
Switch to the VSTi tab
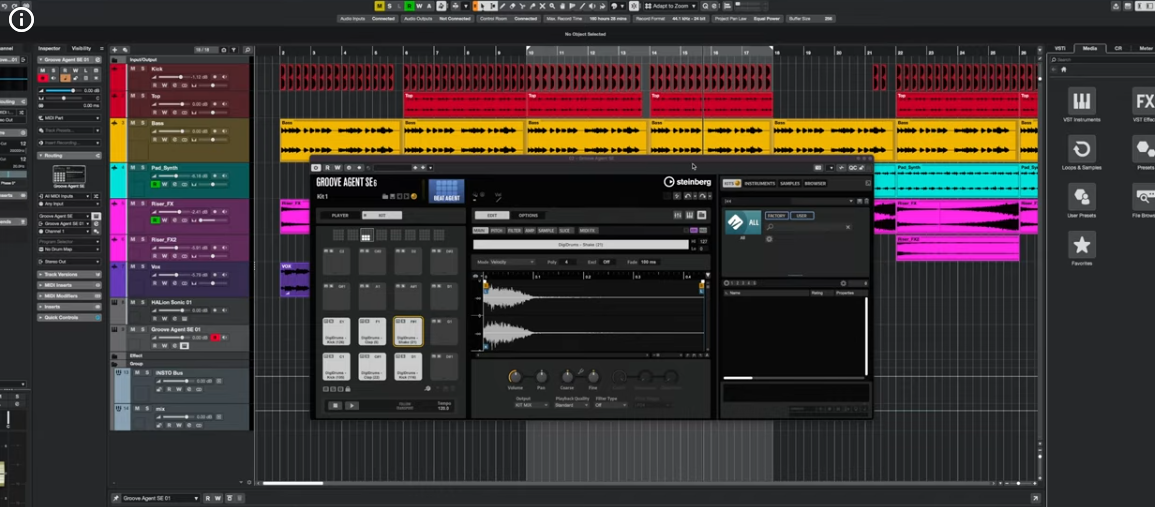coord(1060,48)
